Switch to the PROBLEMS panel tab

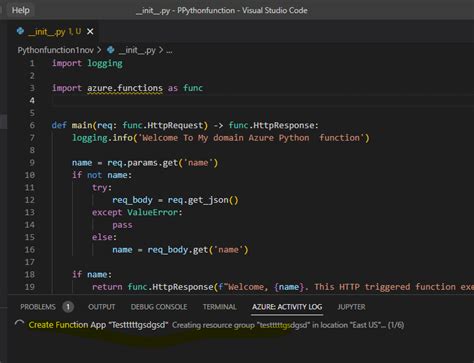point(38,307)
